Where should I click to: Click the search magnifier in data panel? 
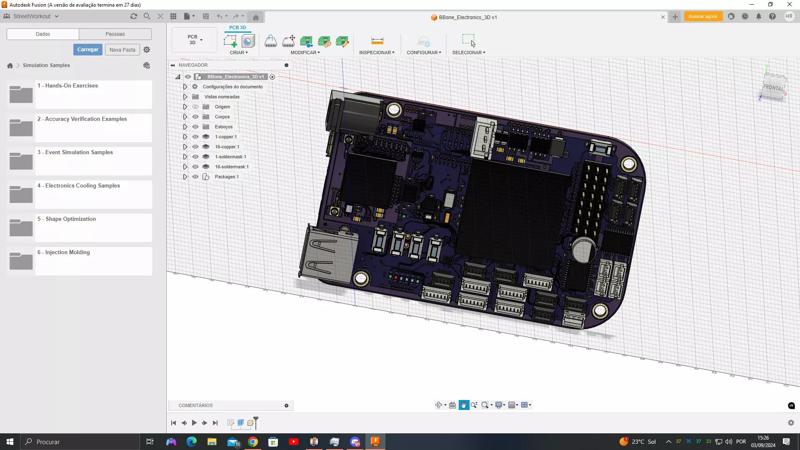coord(147,16)
